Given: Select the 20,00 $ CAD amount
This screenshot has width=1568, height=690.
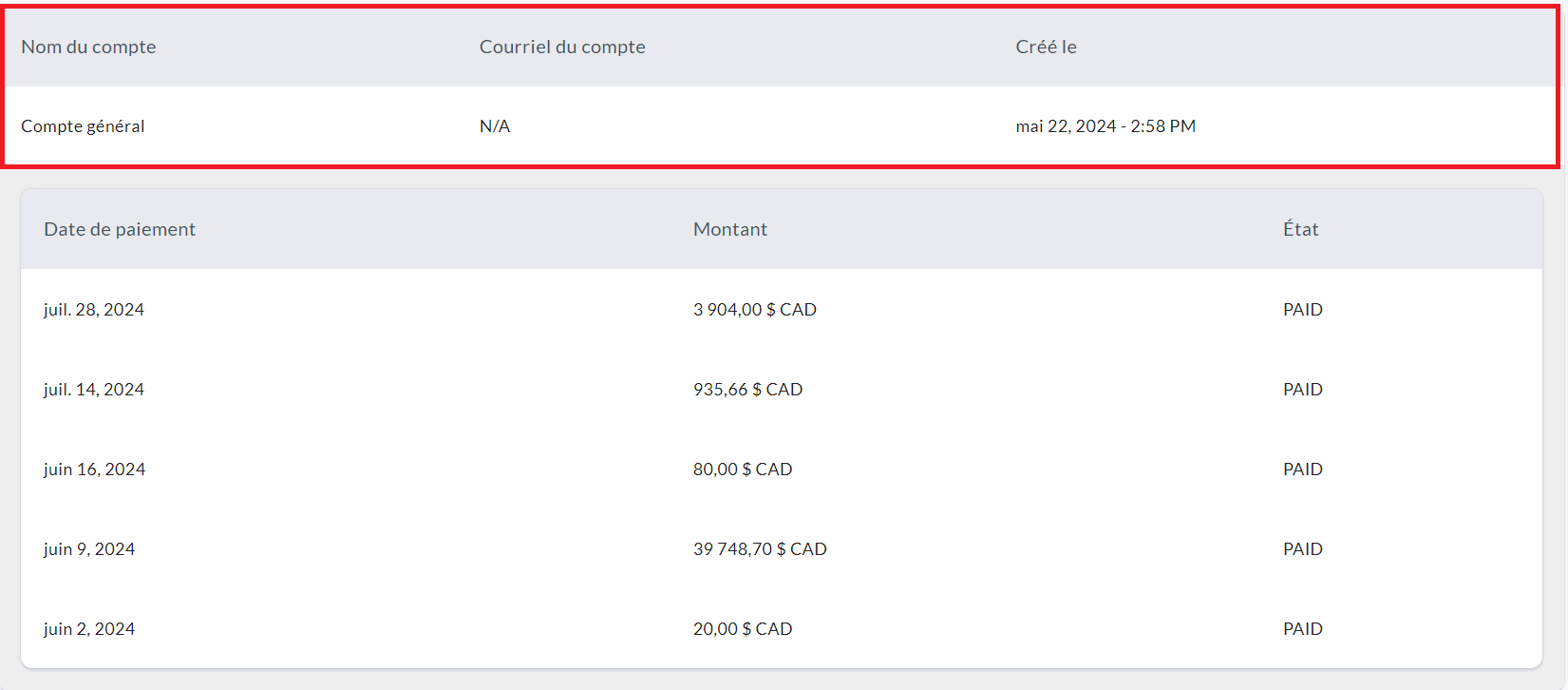Looking at the screenshot, I should (x=742, y=629).
